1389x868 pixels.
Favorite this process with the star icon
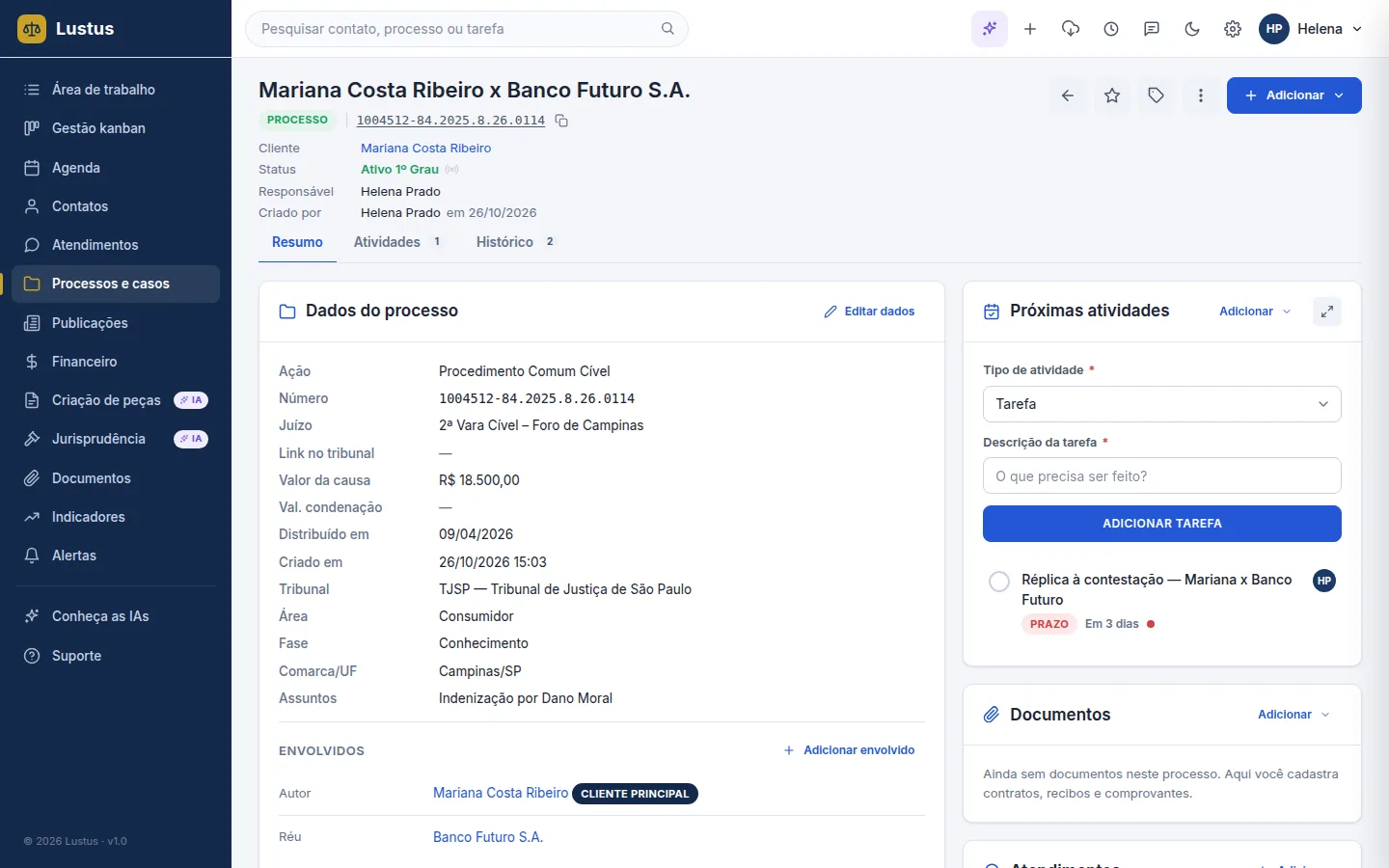coord(1112,95)
